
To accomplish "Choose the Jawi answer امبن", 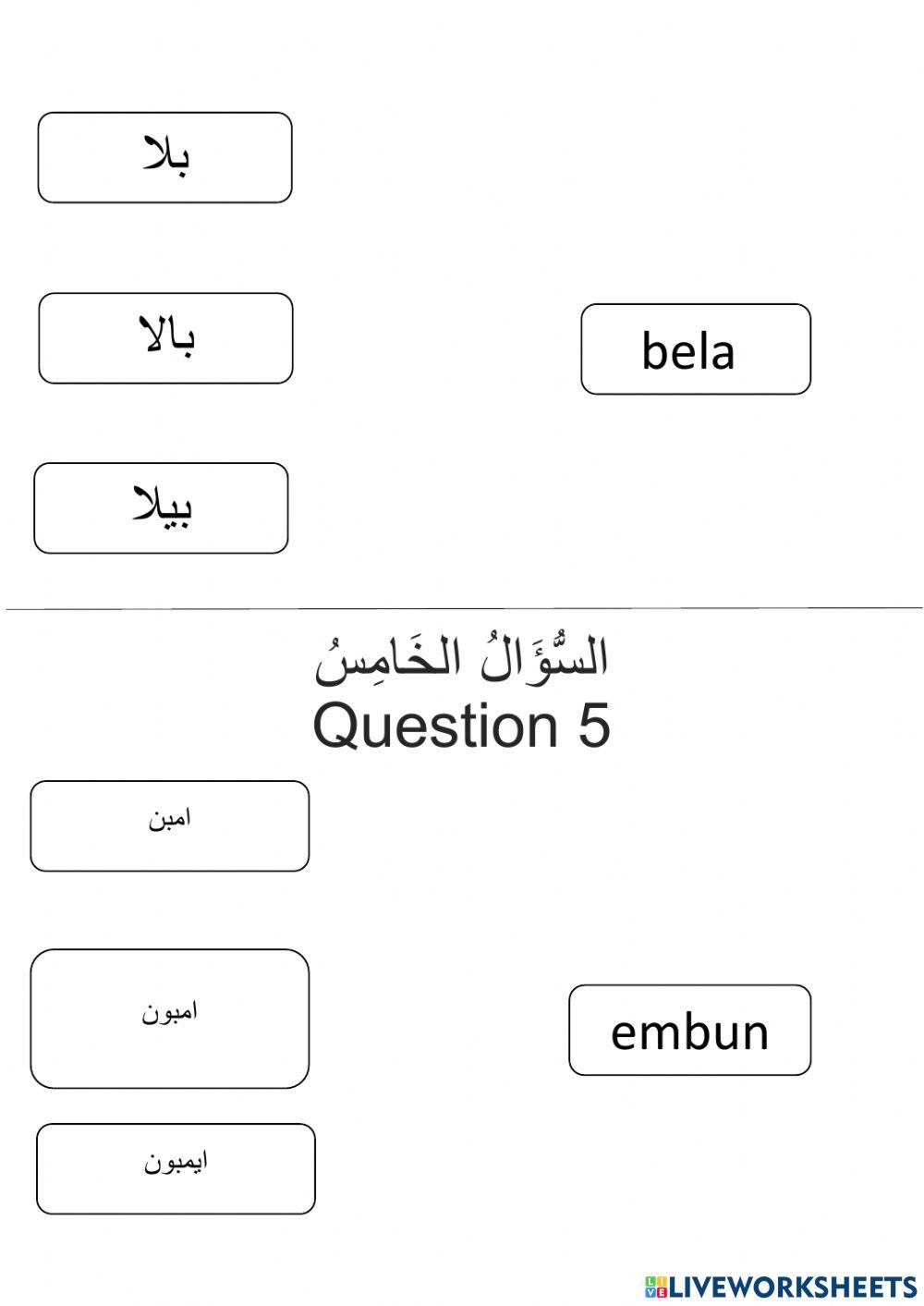I will (169, 825).
